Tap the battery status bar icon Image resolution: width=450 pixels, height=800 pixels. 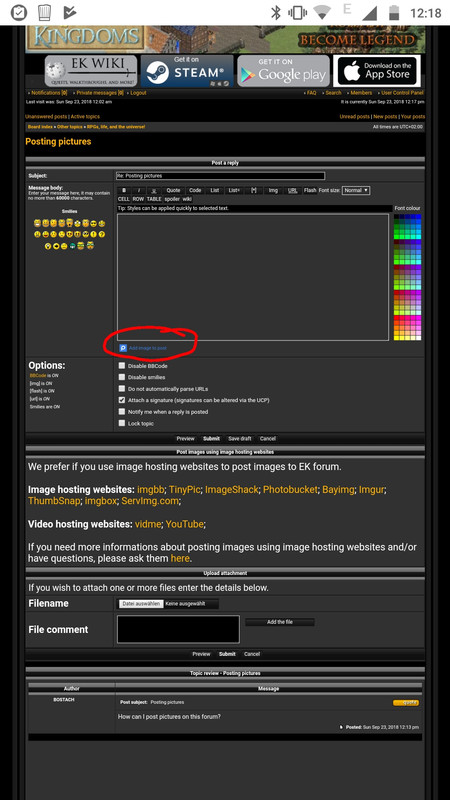(x=394, y=12)
